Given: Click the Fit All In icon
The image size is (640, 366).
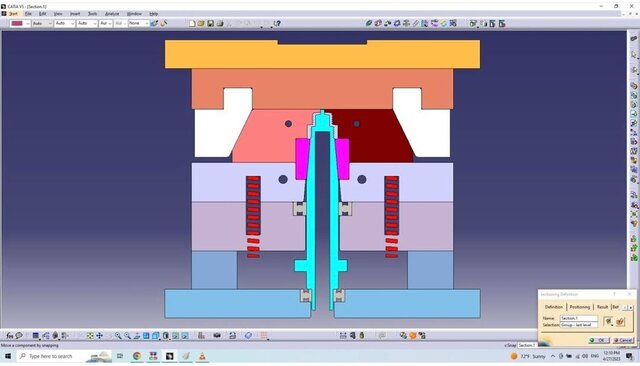Looking at the screenshot, I should pos(90,336).
